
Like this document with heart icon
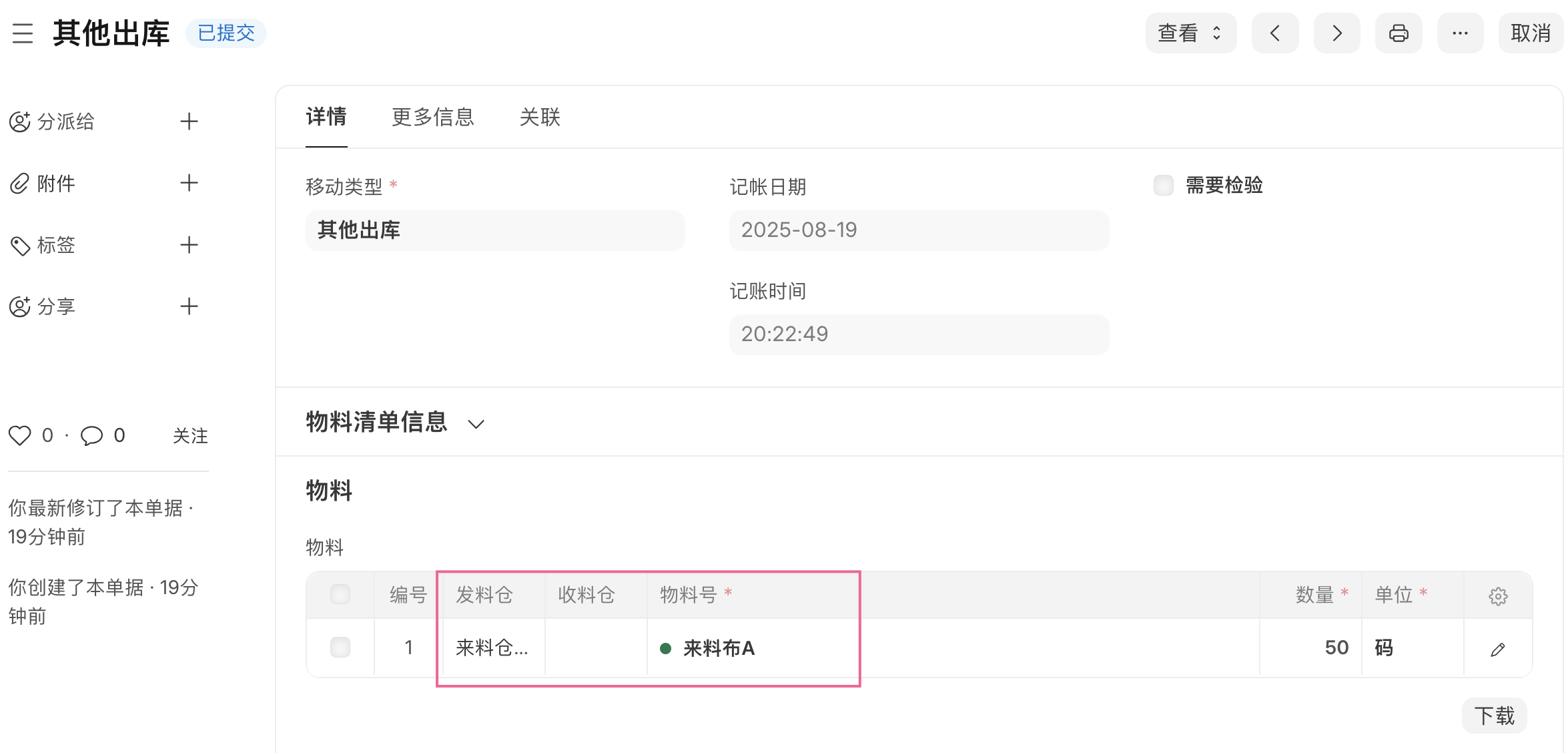coord(20,436)
